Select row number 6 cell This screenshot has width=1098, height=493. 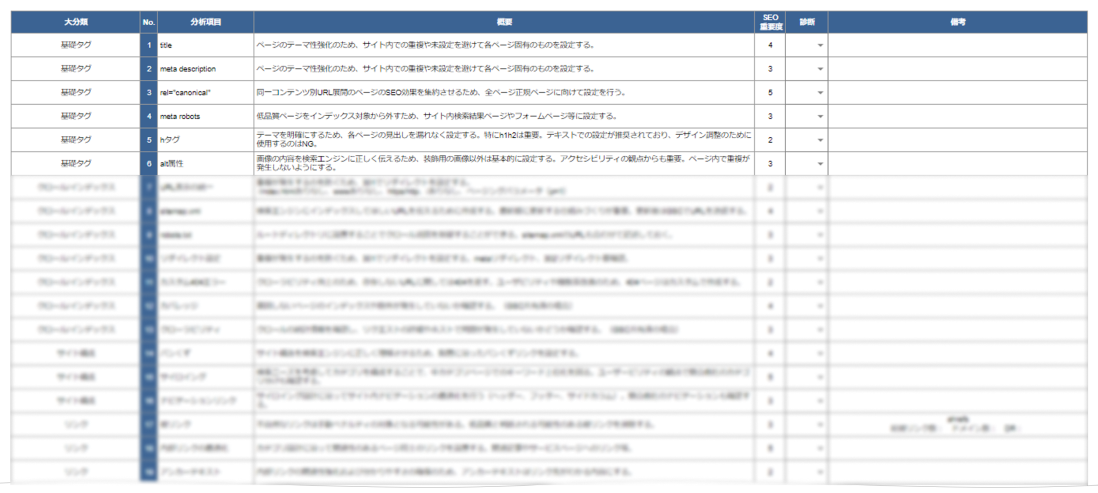click(x=148, y=164)
